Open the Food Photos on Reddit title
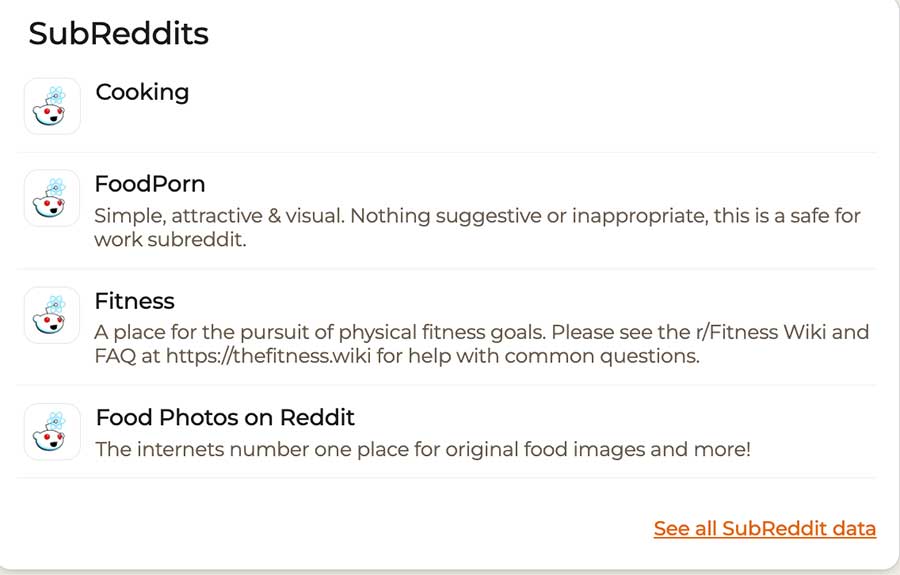 225,417
